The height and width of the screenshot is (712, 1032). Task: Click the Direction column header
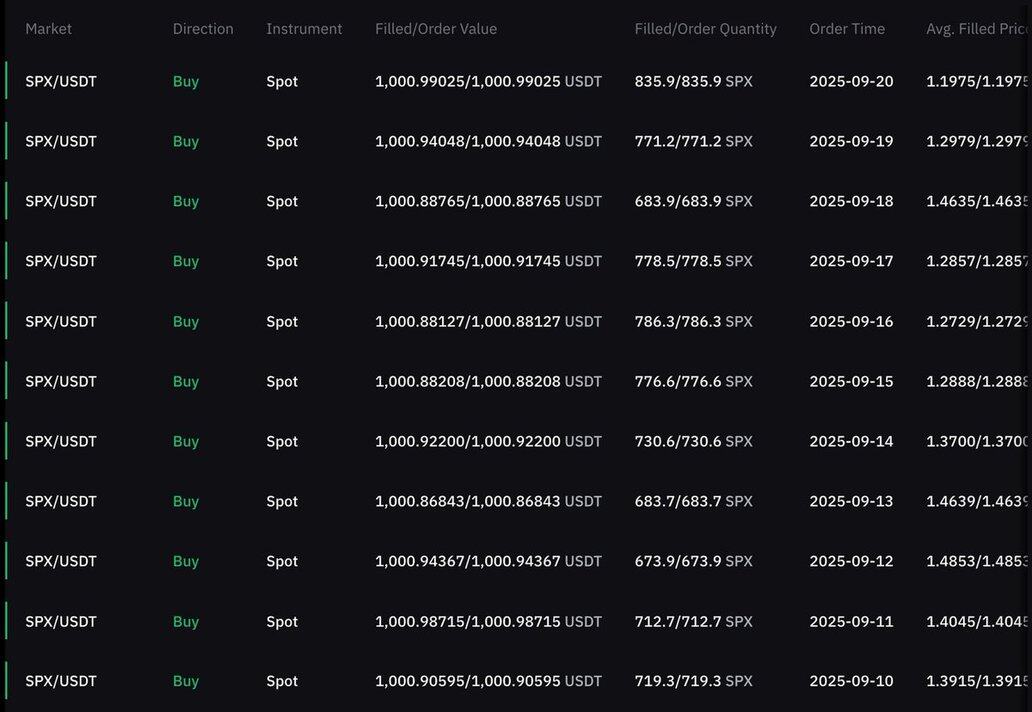[x=203, y=29]
